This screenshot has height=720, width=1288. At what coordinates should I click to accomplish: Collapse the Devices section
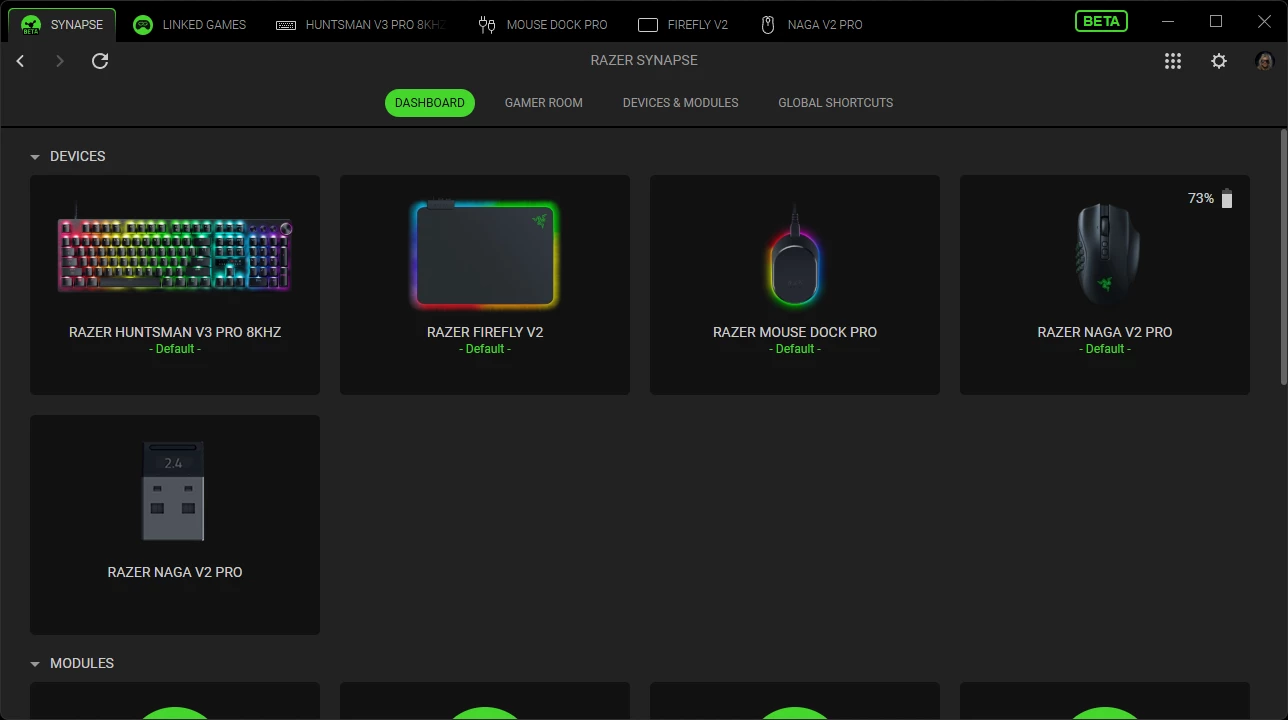pyautogui.click(x=35, y=157)
